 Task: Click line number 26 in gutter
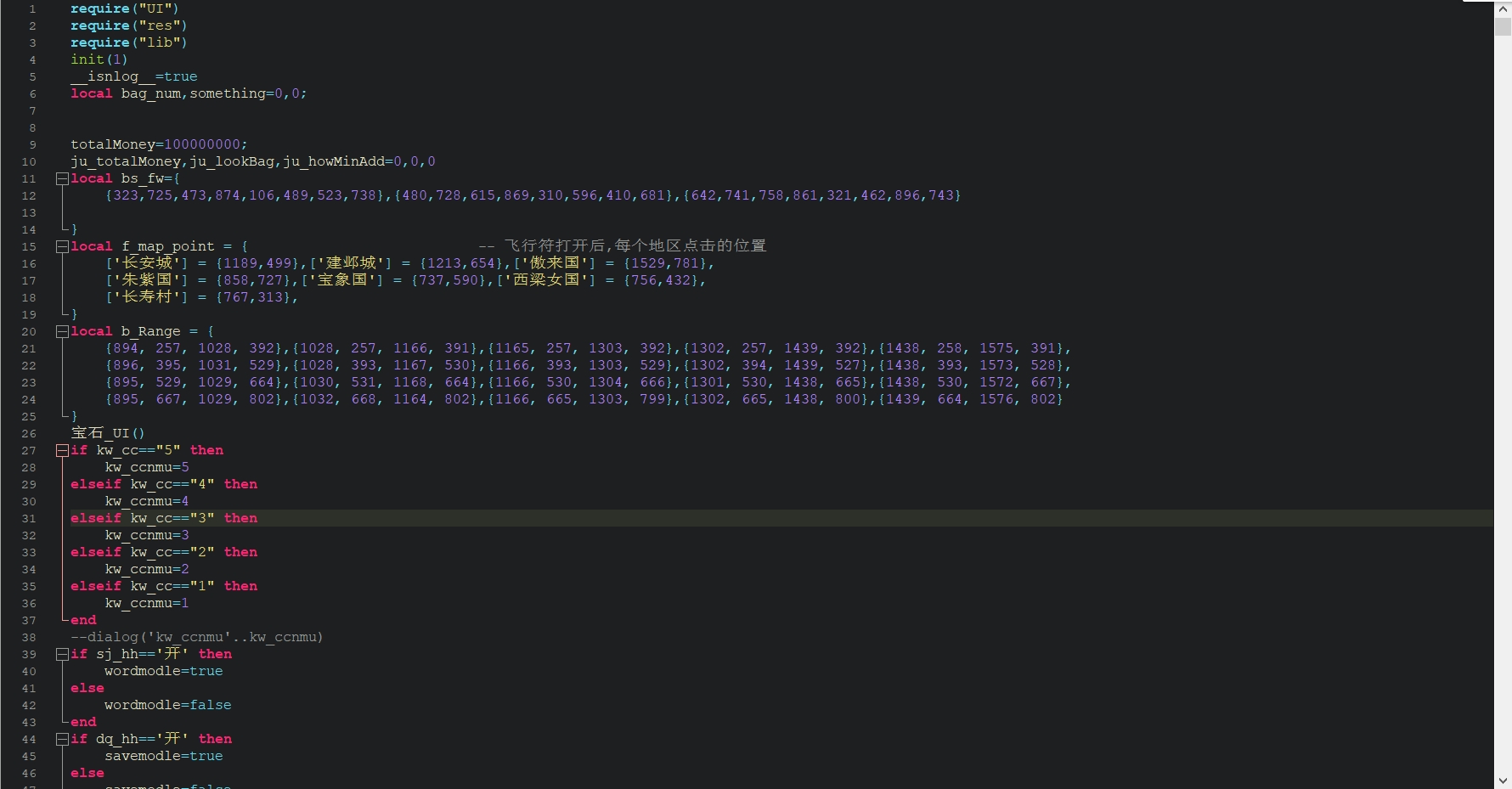pyautogui.click(x=29, y=433)
